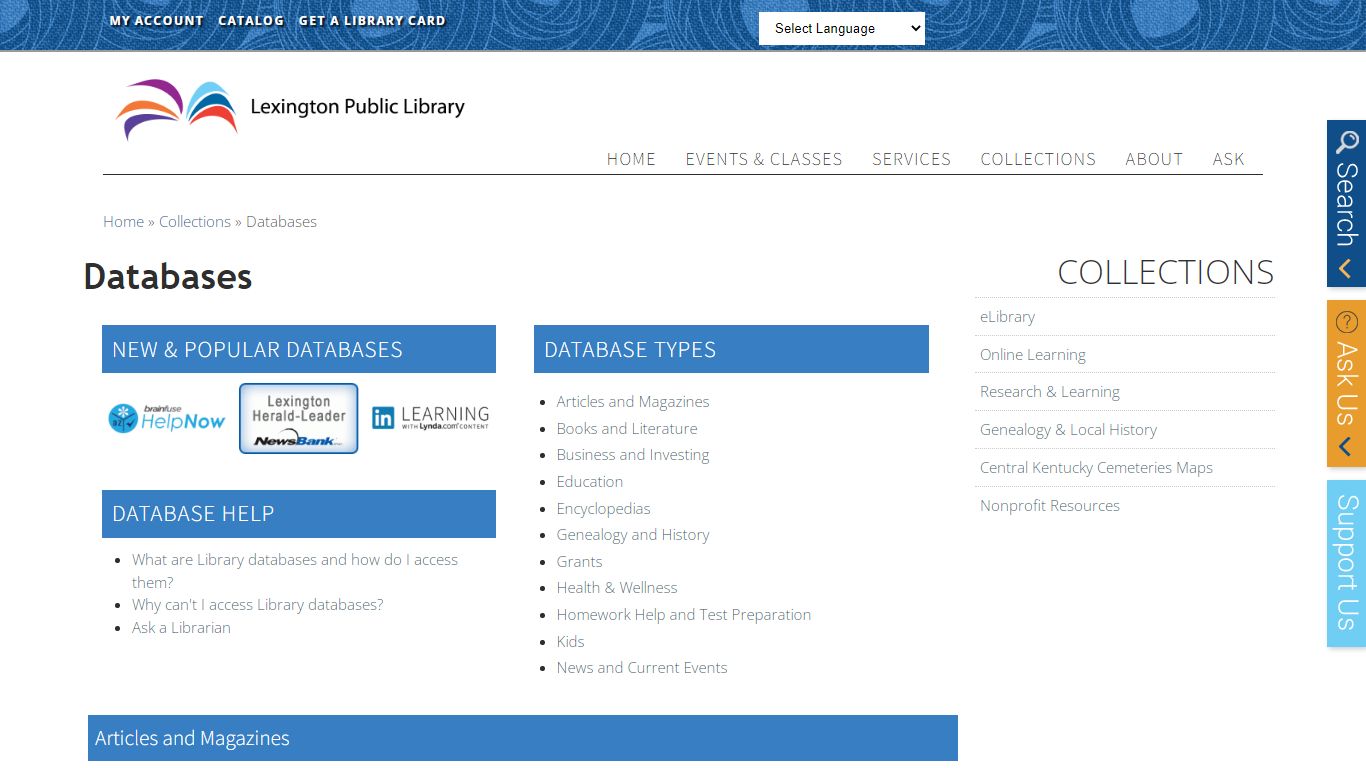The image size is (1366, 768).
Task: Open the About menu
Action: pyautogui.click(x=1154, y=159)
